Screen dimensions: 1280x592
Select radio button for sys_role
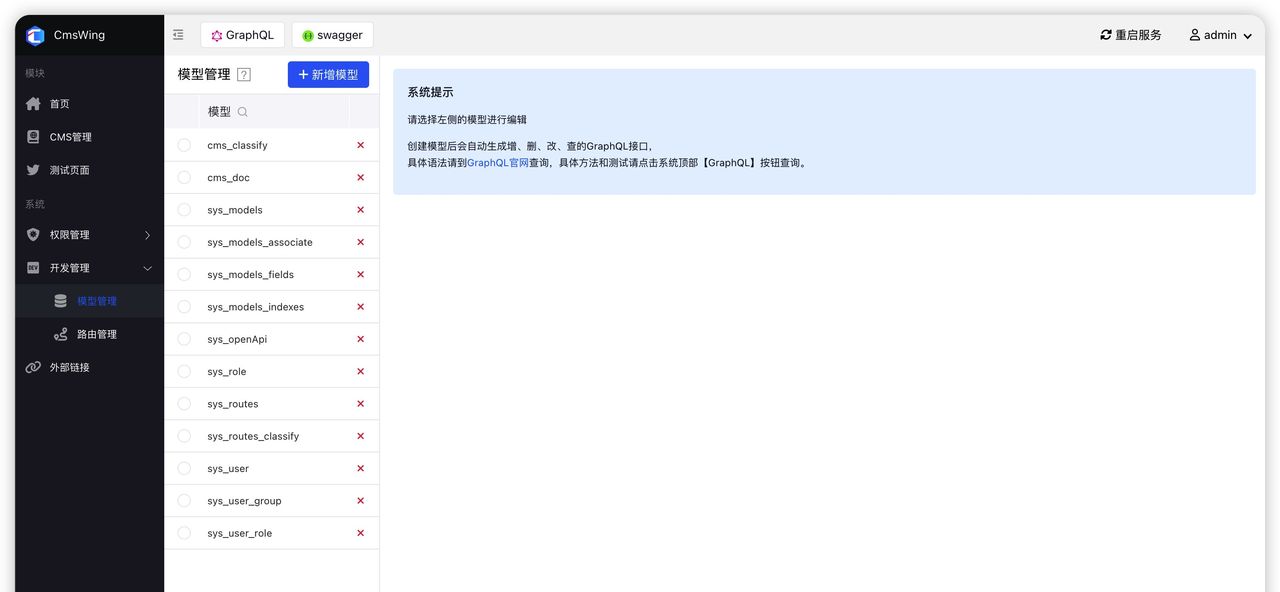click(x=184, y=371)
